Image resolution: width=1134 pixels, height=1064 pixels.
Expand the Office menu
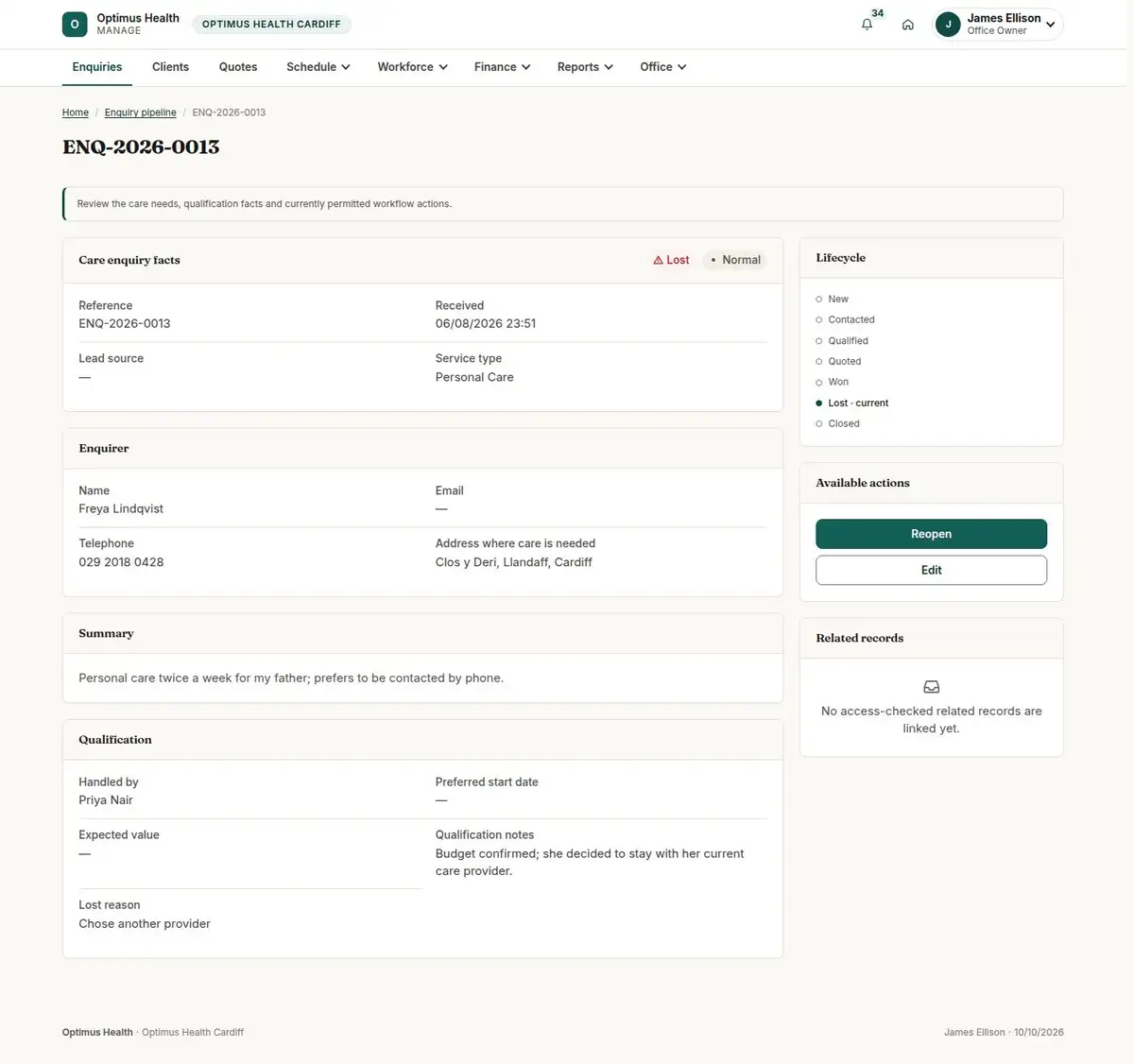tap(663, 67)
